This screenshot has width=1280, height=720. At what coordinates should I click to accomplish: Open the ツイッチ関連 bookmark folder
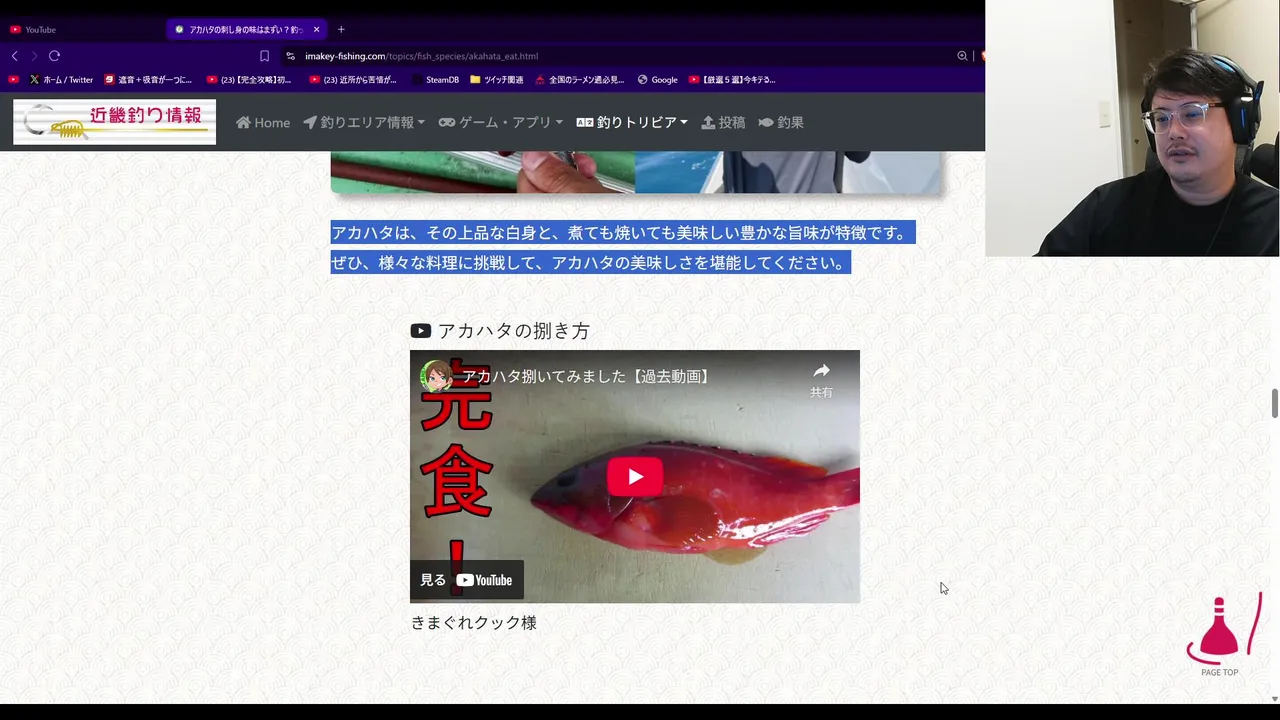[x=496, y=80]
